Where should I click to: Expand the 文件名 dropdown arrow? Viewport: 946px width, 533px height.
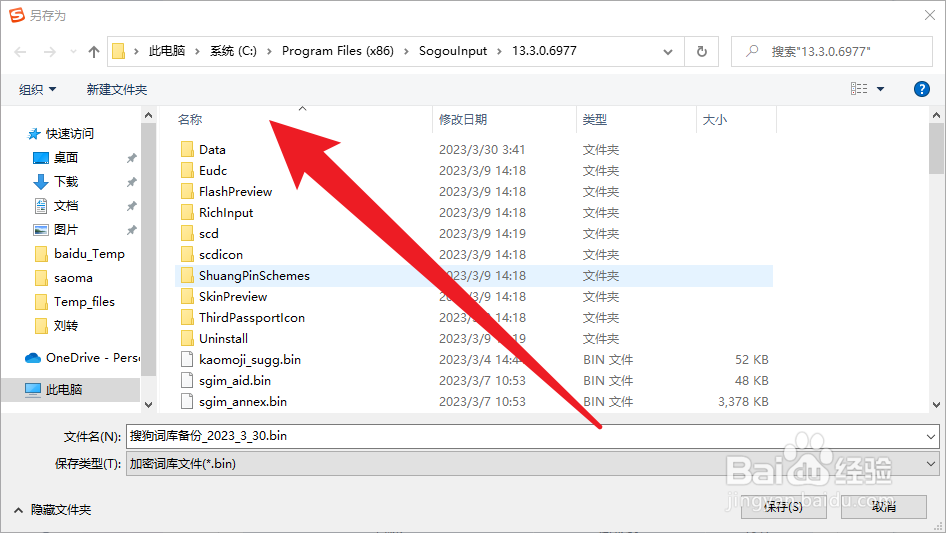point(931,436)
